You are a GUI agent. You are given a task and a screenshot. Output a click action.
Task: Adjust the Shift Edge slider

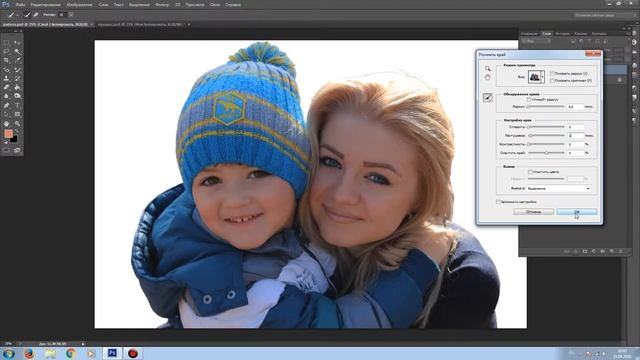pyautogui.click(x=546, y=153)
